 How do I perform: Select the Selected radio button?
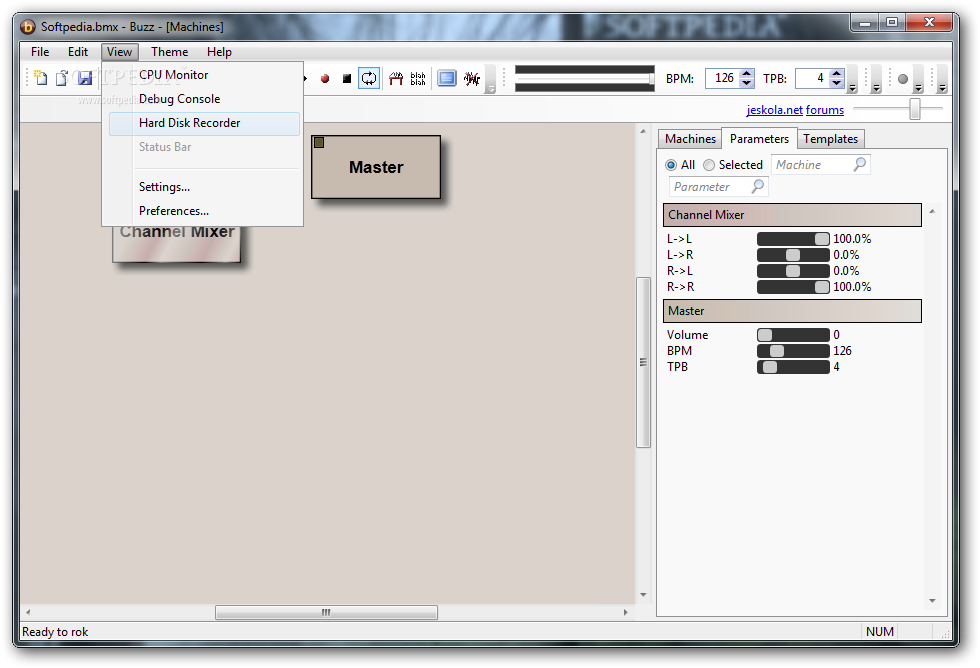pos(709,165)
